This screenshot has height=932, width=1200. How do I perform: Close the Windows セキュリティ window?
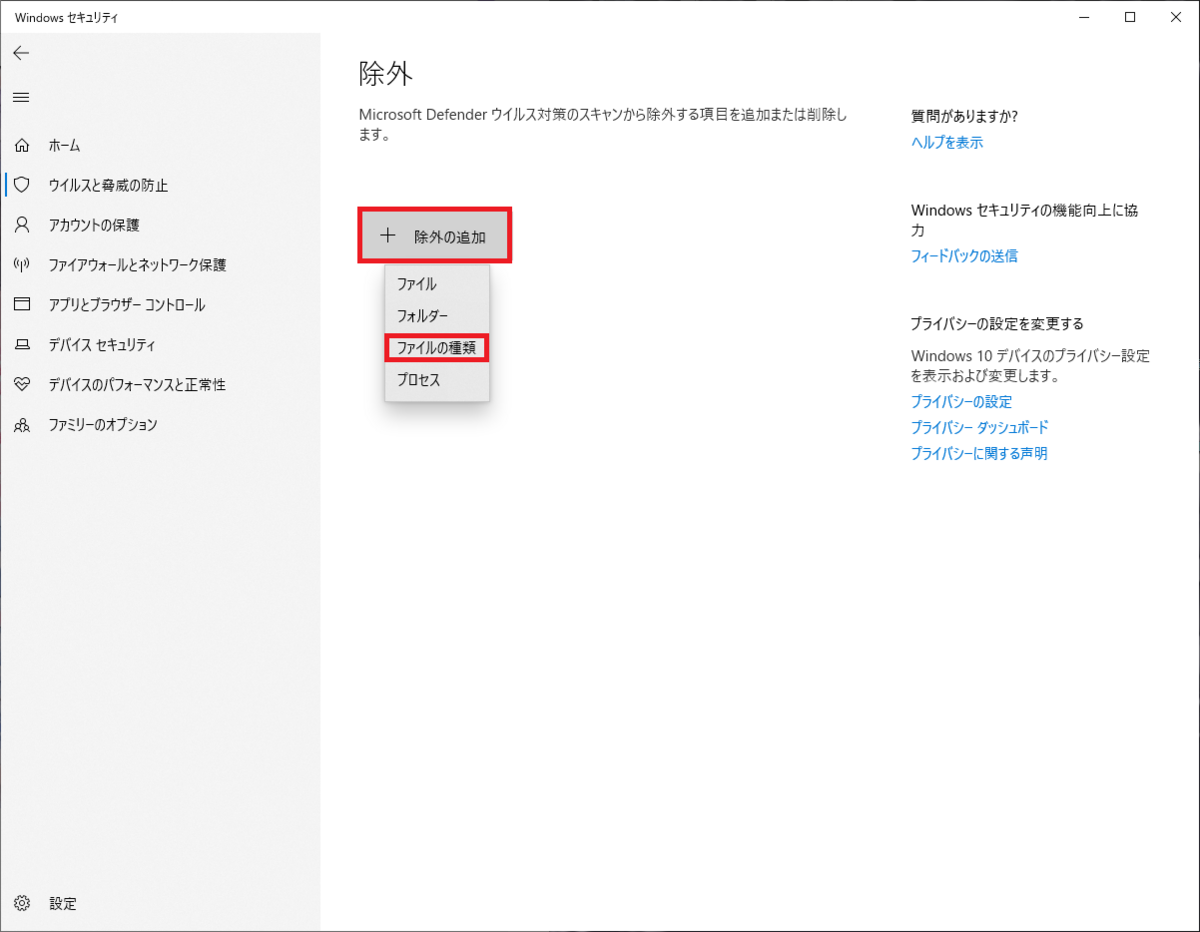pos(1174,17)
